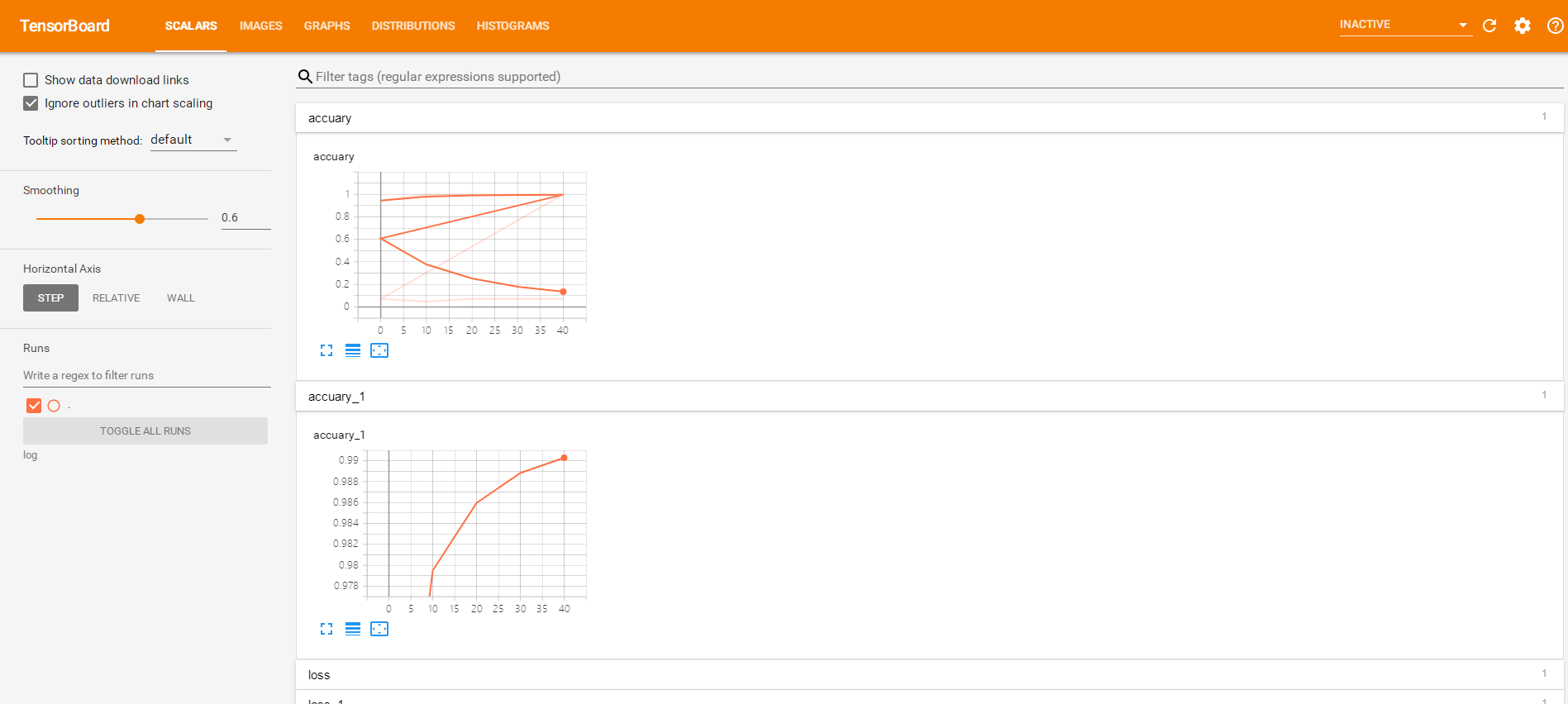1568x704 pixels.
Task: Switch to the GRAPHS tab
Action: [326, 26]
